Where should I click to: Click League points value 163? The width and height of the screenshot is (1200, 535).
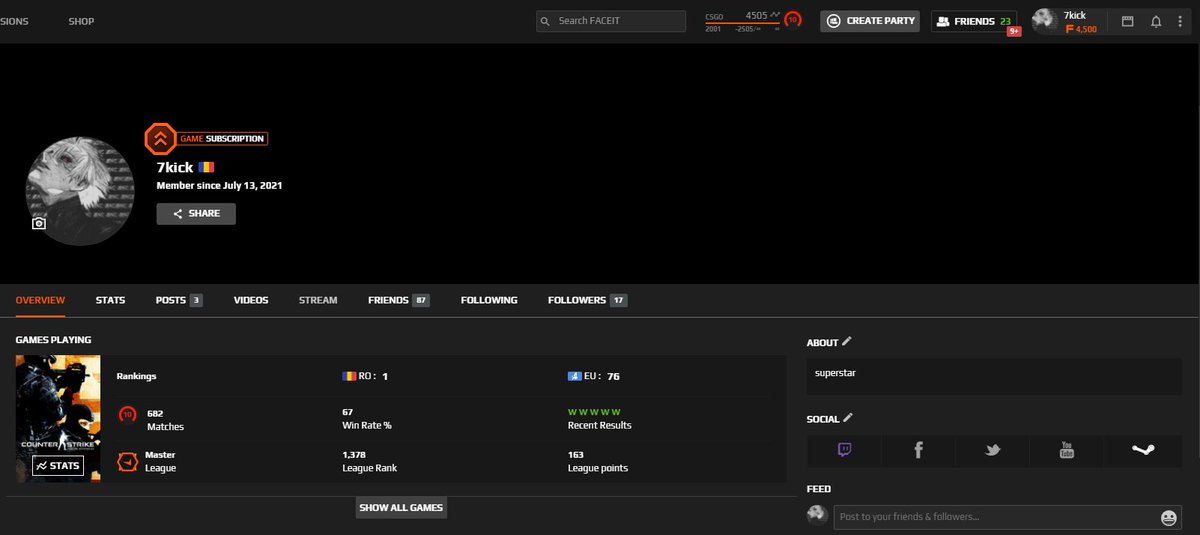(576, 455)
